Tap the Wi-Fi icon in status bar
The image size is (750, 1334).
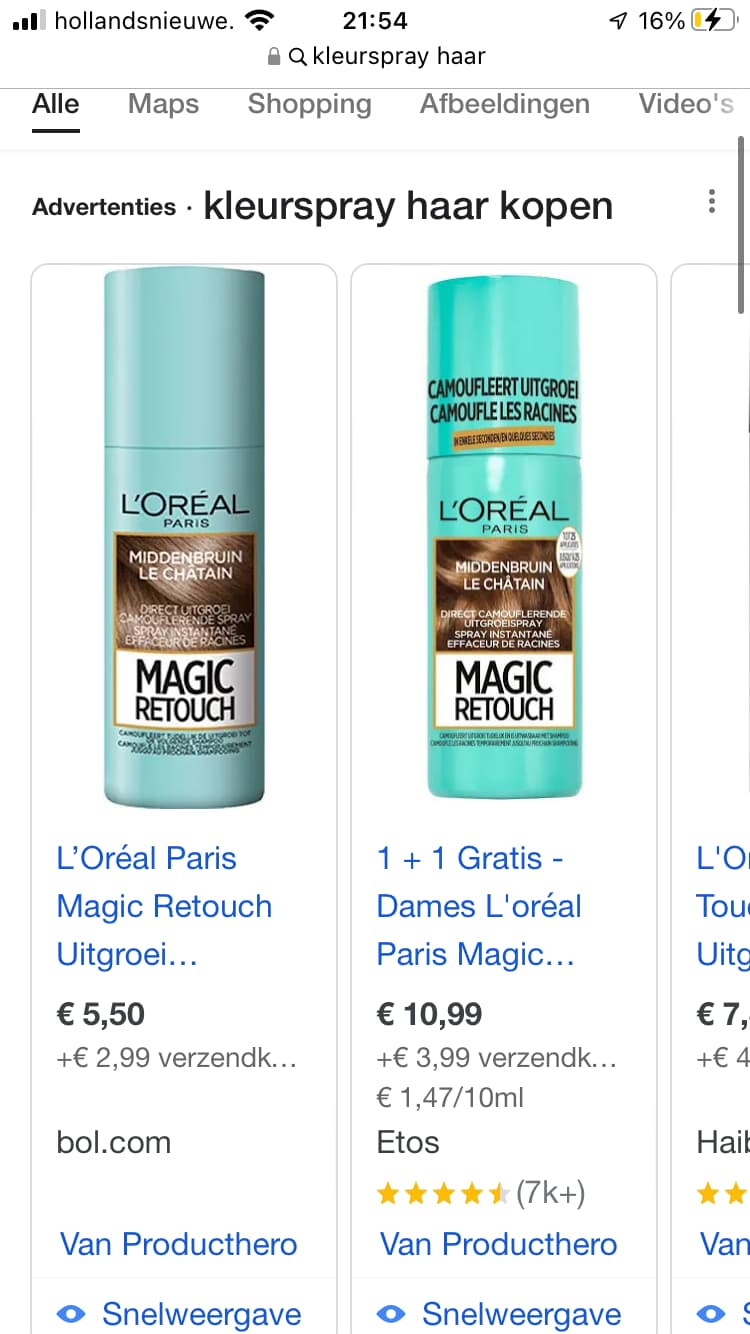(x=260, y=20)
